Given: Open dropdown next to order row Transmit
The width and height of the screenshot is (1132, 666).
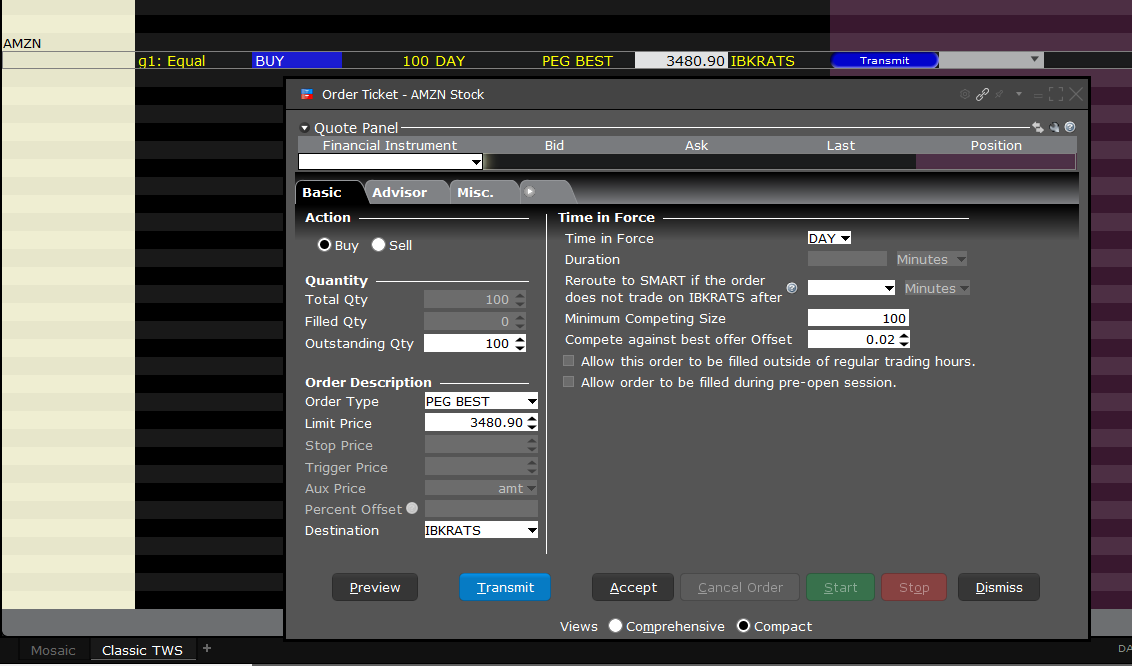Looking at the screenshot, I should tap(1035, 59).
